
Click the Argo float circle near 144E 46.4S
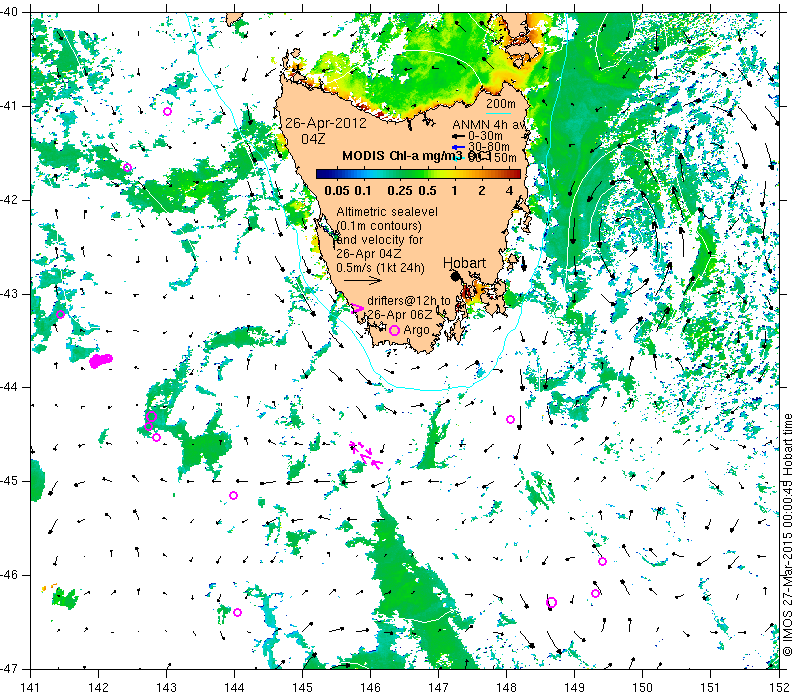tap(237, 612)
